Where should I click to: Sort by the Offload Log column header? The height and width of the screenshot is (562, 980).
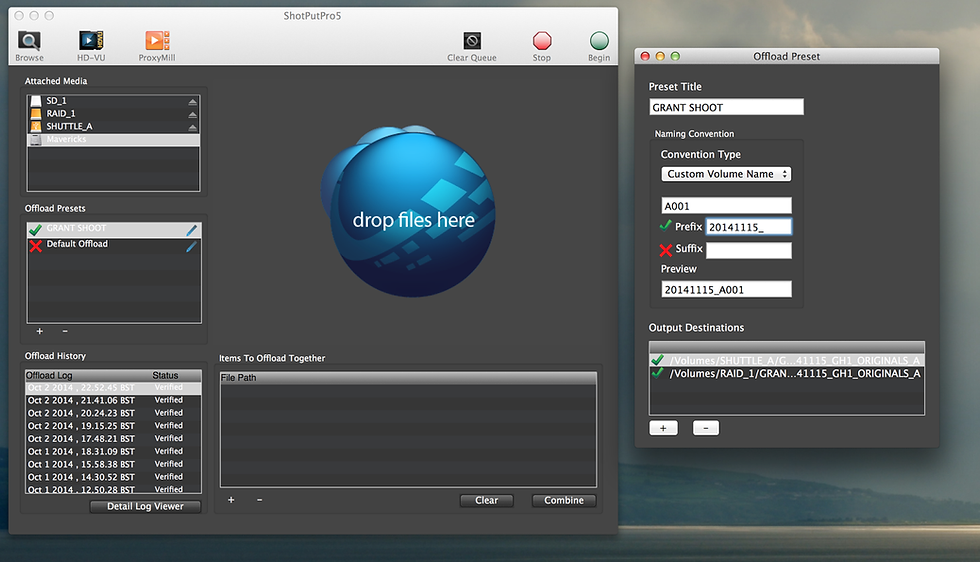pyautogui.click(x=86, y=376)
